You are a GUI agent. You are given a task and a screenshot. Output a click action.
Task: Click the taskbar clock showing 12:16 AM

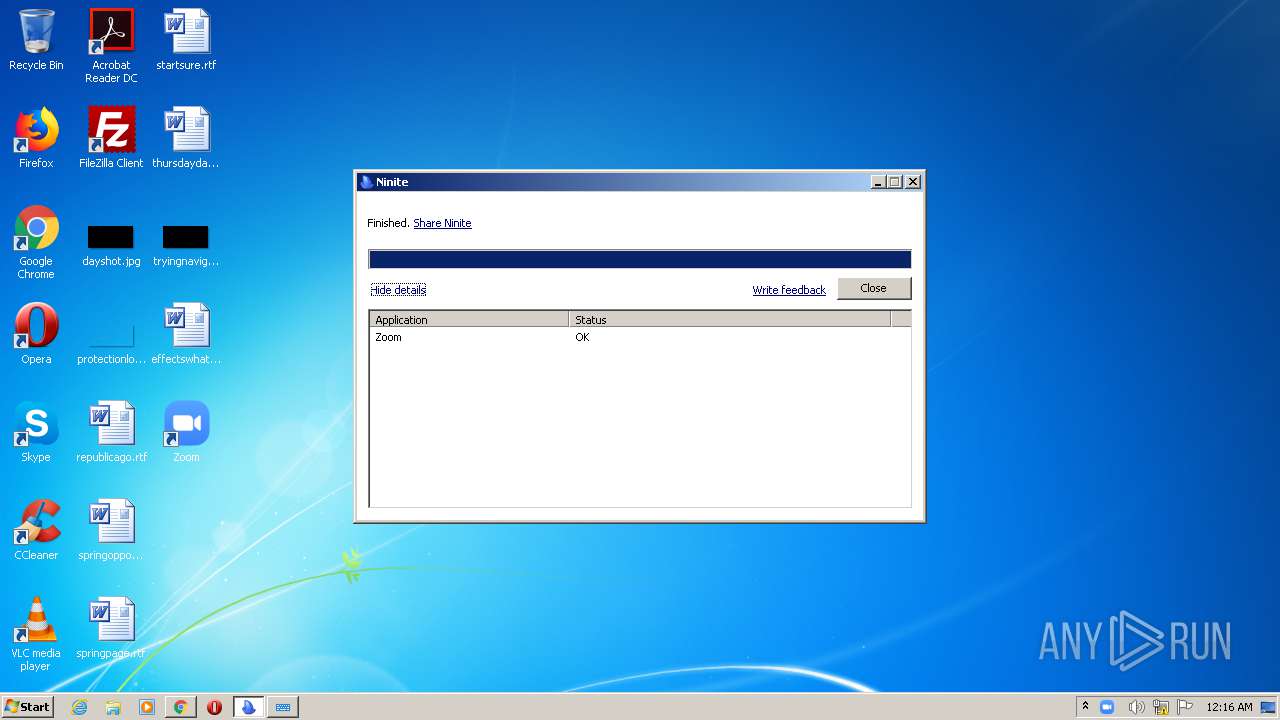coord(1229,707)
